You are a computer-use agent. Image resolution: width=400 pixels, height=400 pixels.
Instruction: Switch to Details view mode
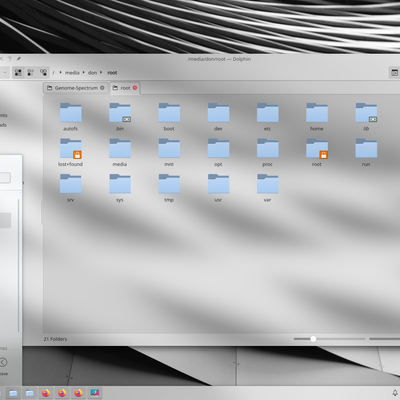(43, 72)
